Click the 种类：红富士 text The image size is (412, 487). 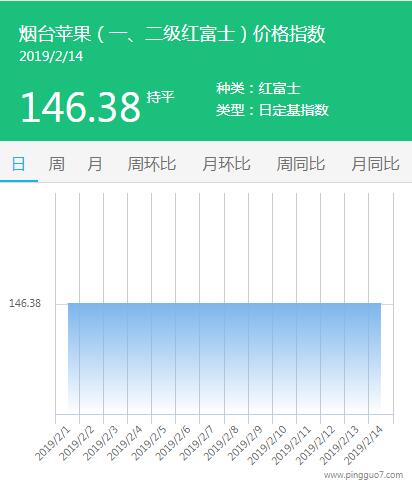[258, 89]
